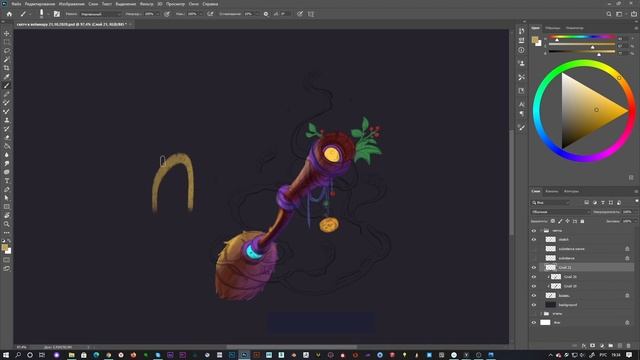Select the Magic Wand tool
This screenshot has height=360, width=640.
pyautogui.click(x=7, y=60)
